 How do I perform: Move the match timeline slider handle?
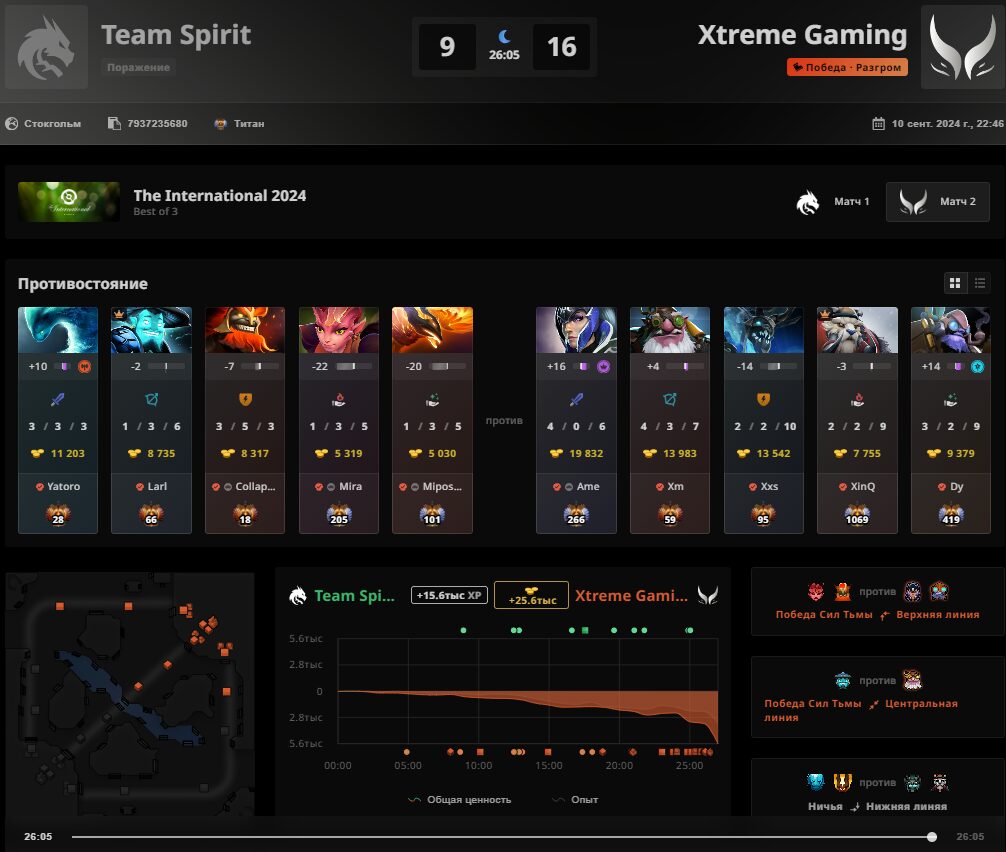(932, 837)
